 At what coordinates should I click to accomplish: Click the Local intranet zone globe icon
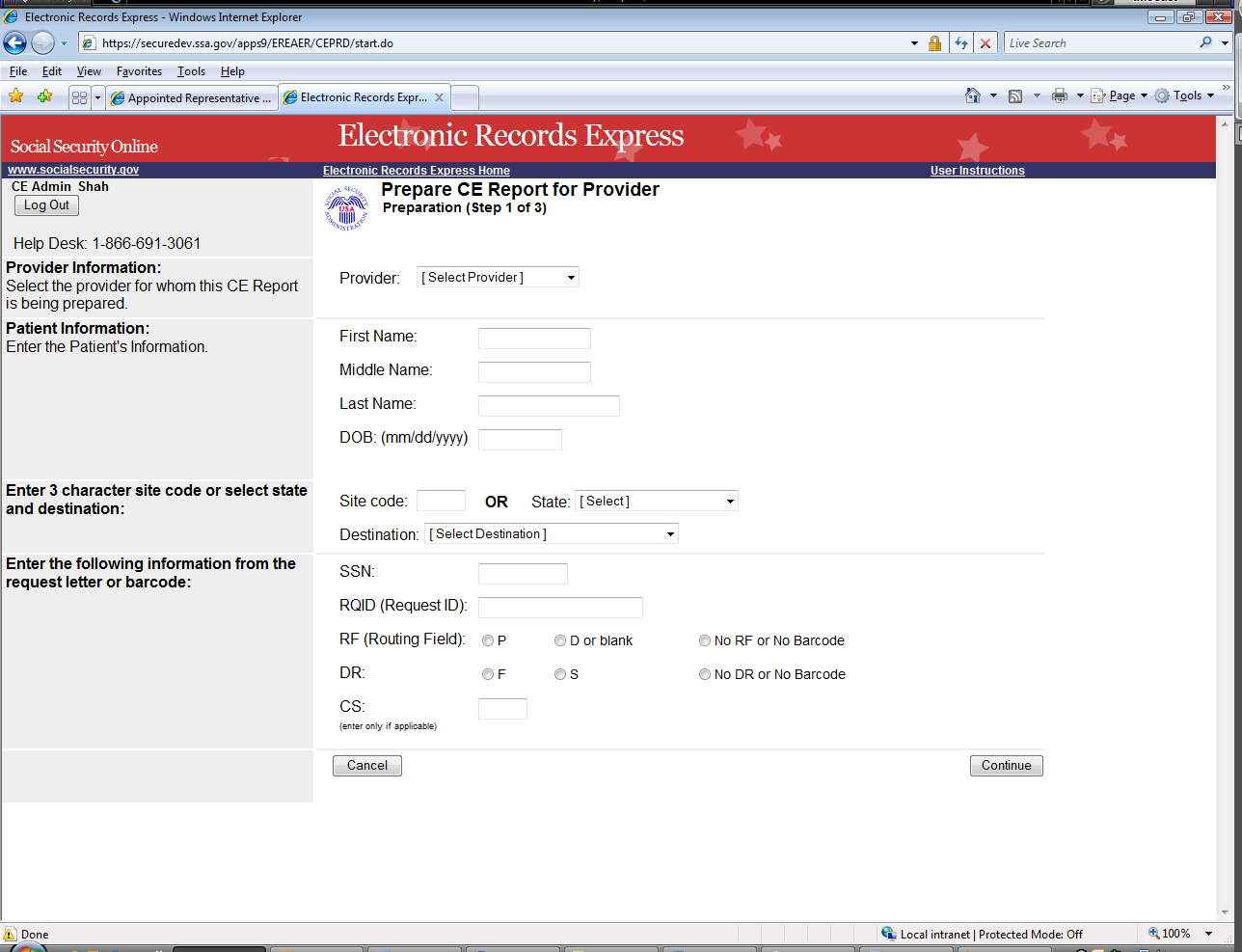coord(889,934)
